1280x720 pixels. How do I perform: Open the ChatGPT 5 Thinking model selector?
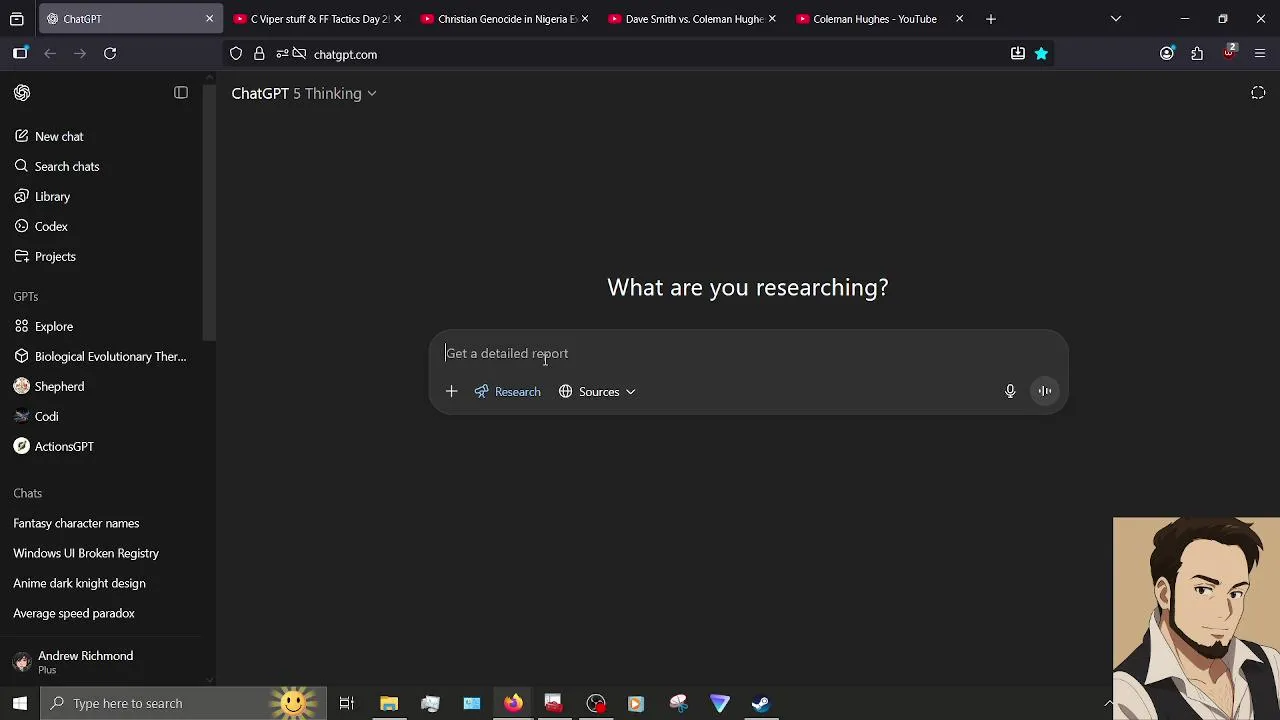pos(304,93)
